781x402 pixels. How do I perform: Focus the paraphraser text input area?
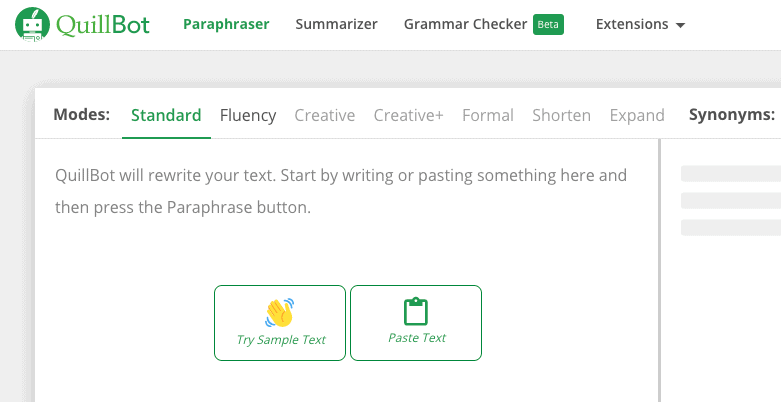coord(347,269)
